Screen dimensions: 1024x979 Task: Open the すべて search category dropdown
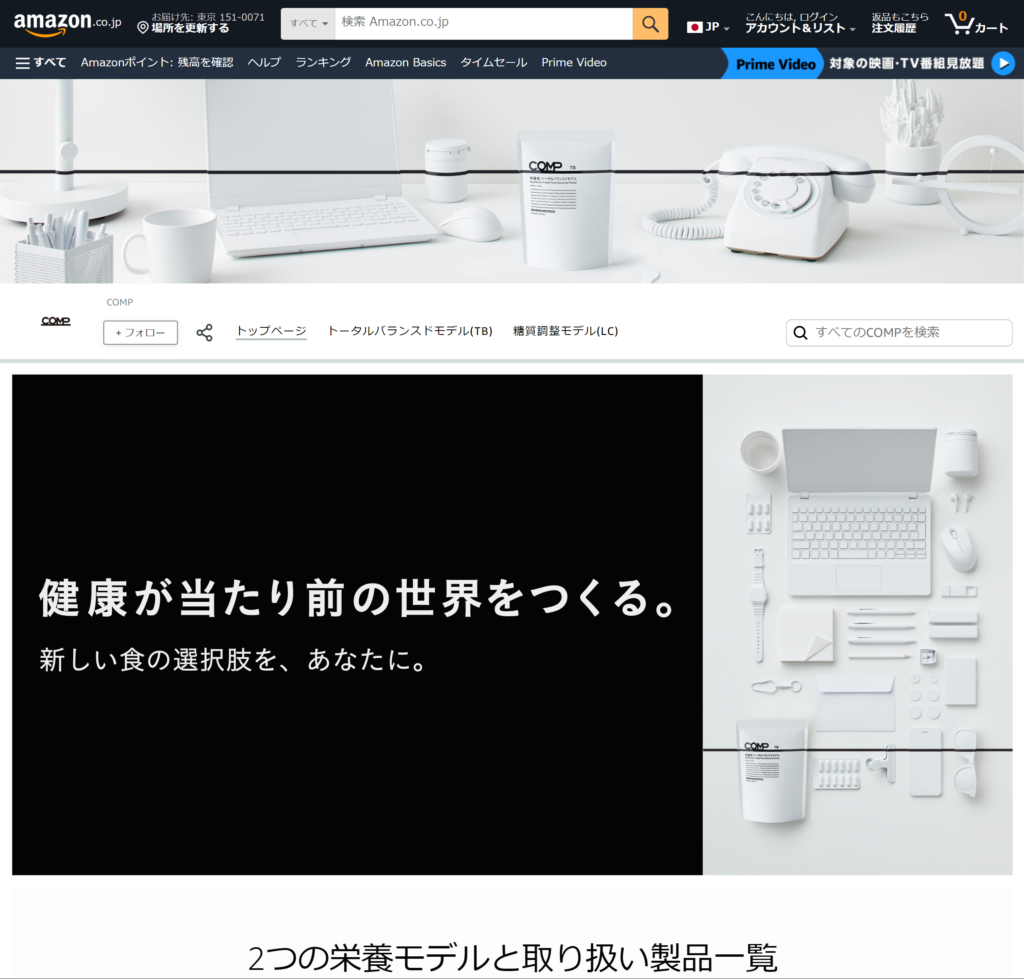pos(308,24)
